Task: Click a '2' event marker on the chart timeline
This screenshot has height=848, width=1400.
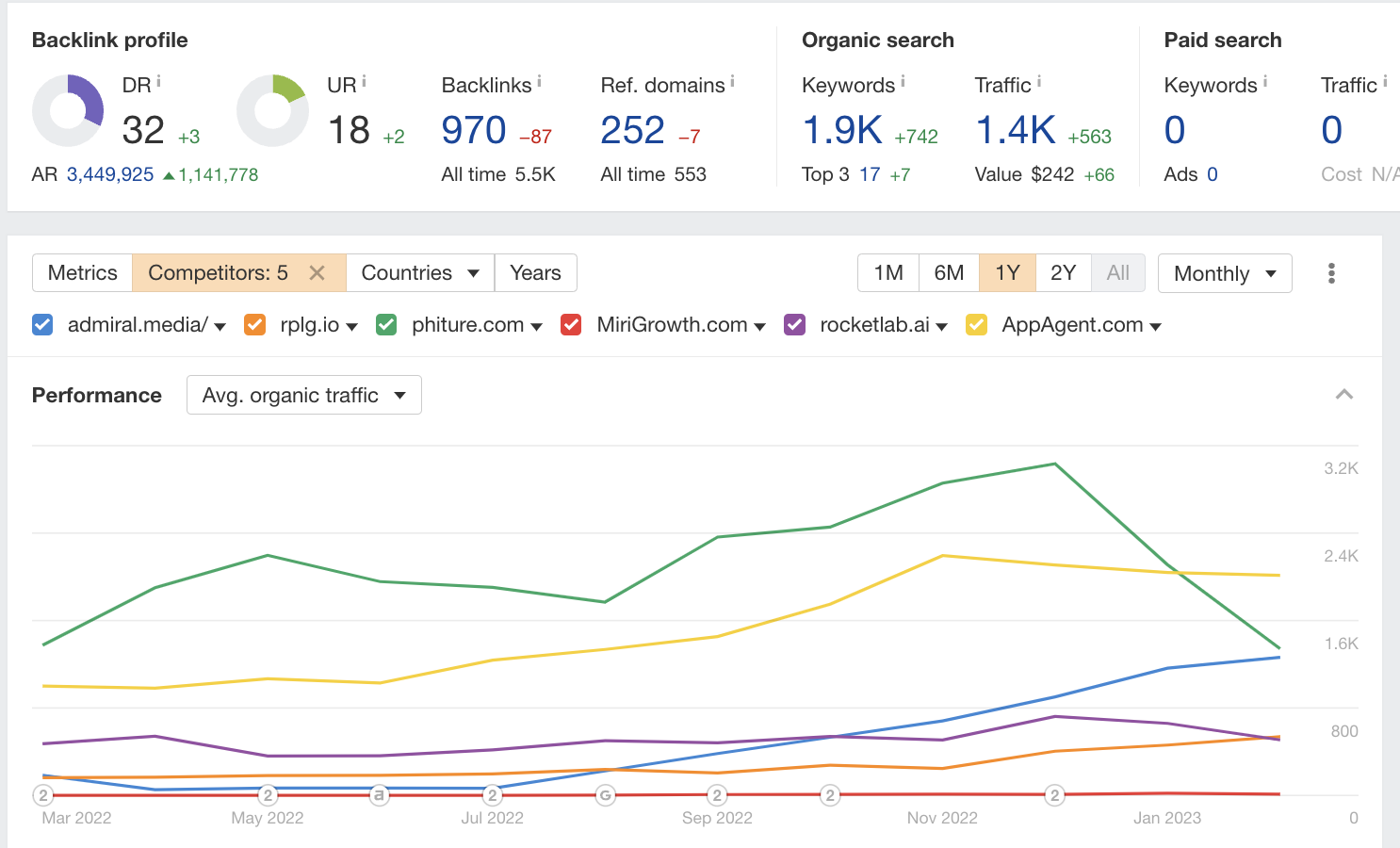Action: click(x=267, y=795)
